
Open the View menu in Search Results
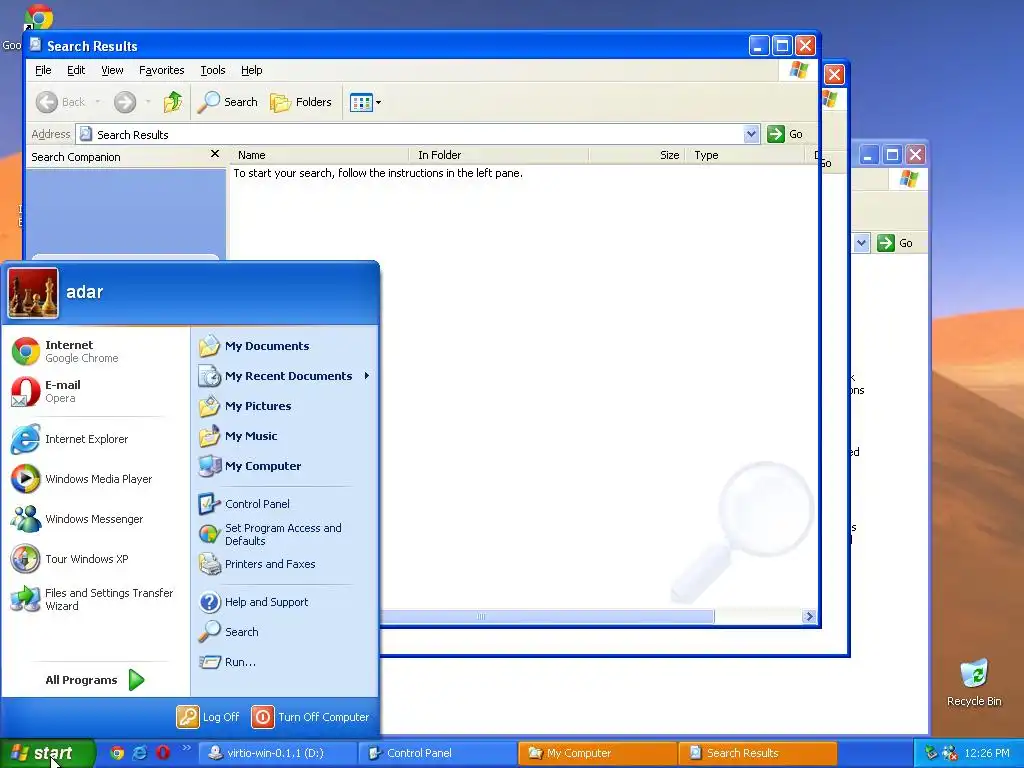click(x=112, y=70)
